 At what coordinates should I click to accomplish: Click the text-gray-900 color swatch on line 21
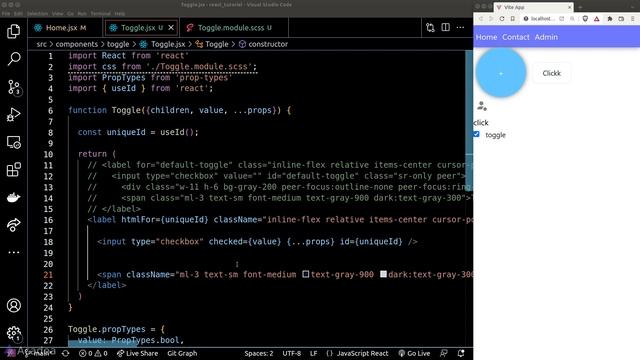click(x=305, y=274)
